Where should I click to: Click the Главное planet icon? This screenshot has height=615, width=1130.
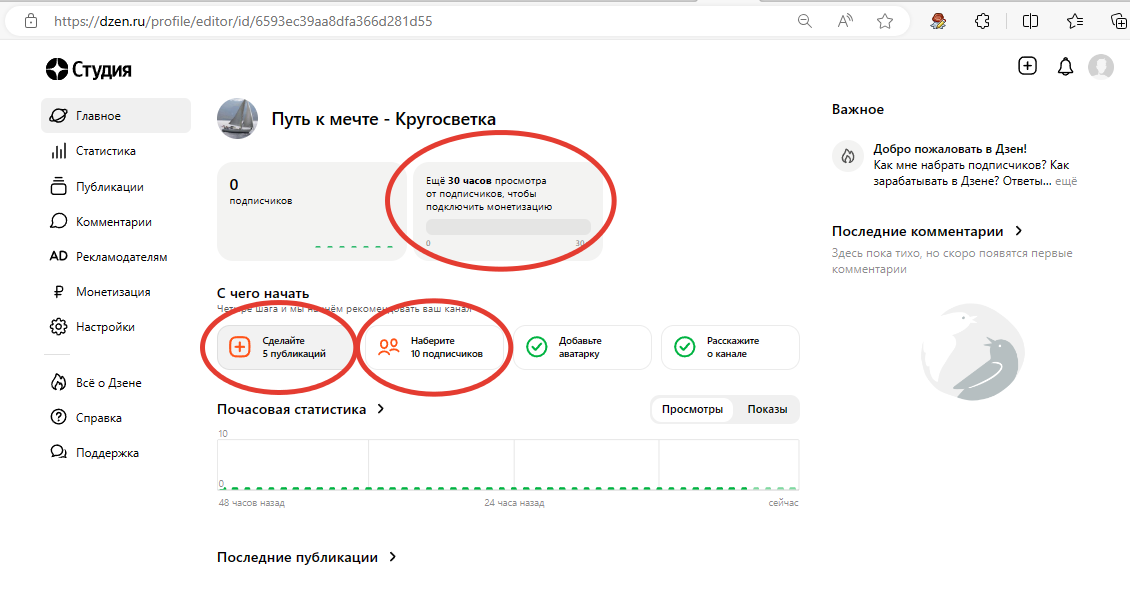58,115
